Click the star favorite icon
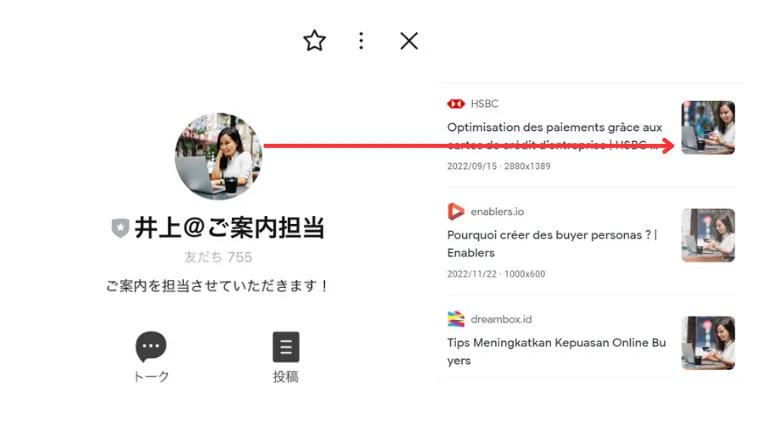The width and height of the screenshot is (760, 428). tap(314, 41)
